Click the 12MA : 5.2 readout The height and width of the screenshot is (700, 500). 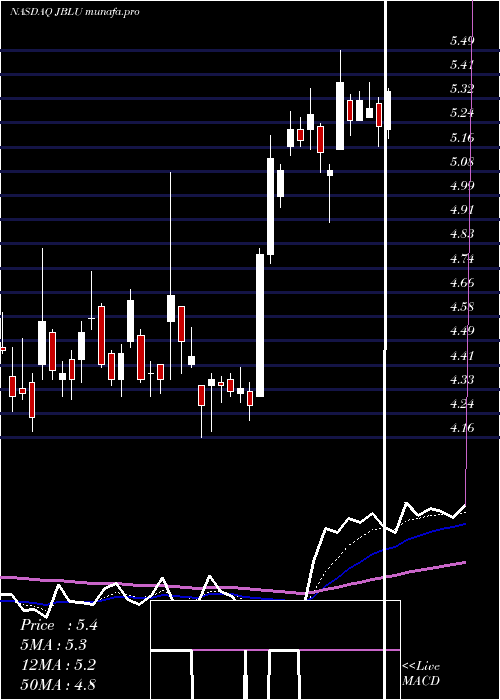click(58, 664)
